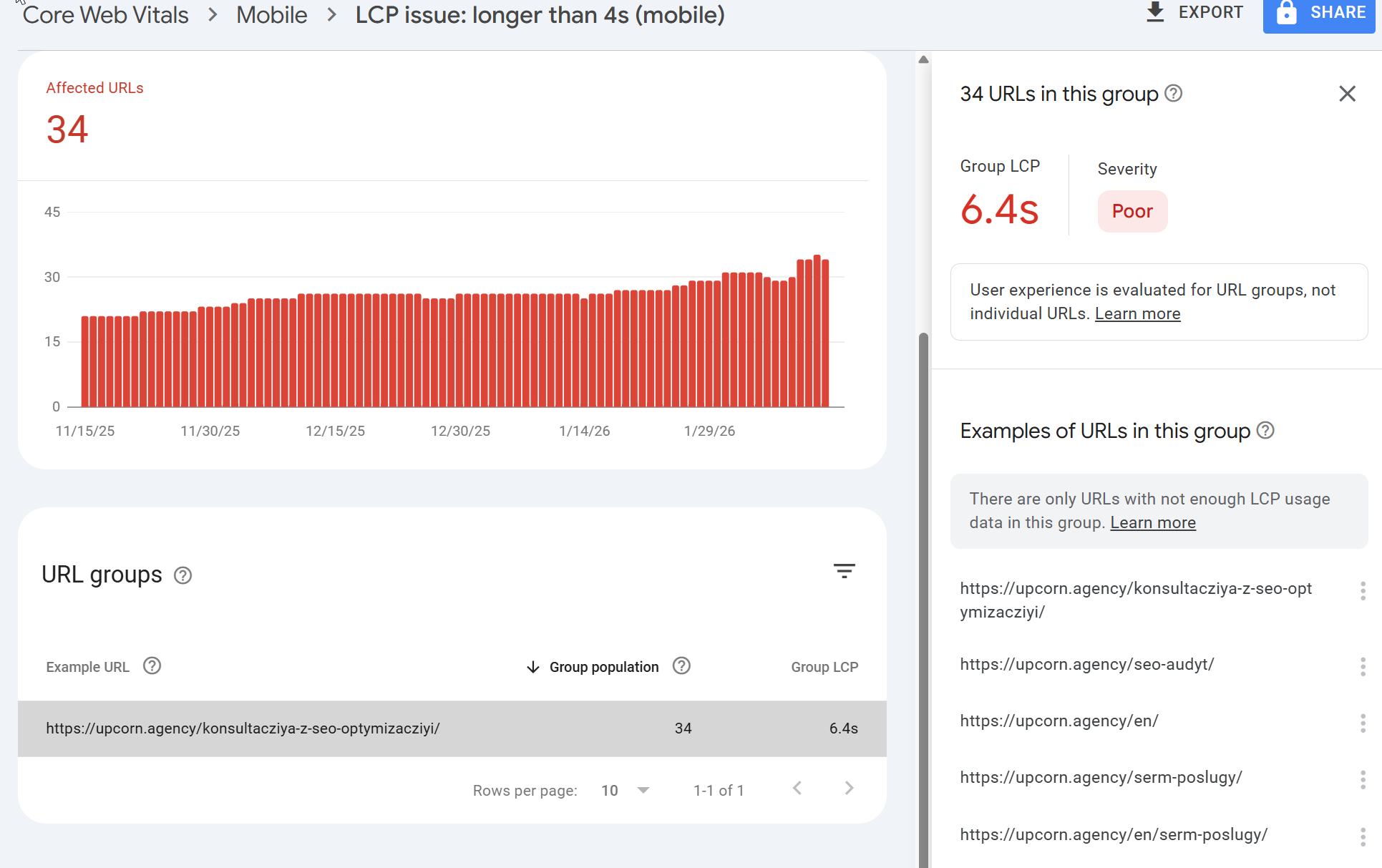Click Learn more link about LCP usage data
The image size is (1382, 868).
pyautogui.click(x=1152, y=522)
